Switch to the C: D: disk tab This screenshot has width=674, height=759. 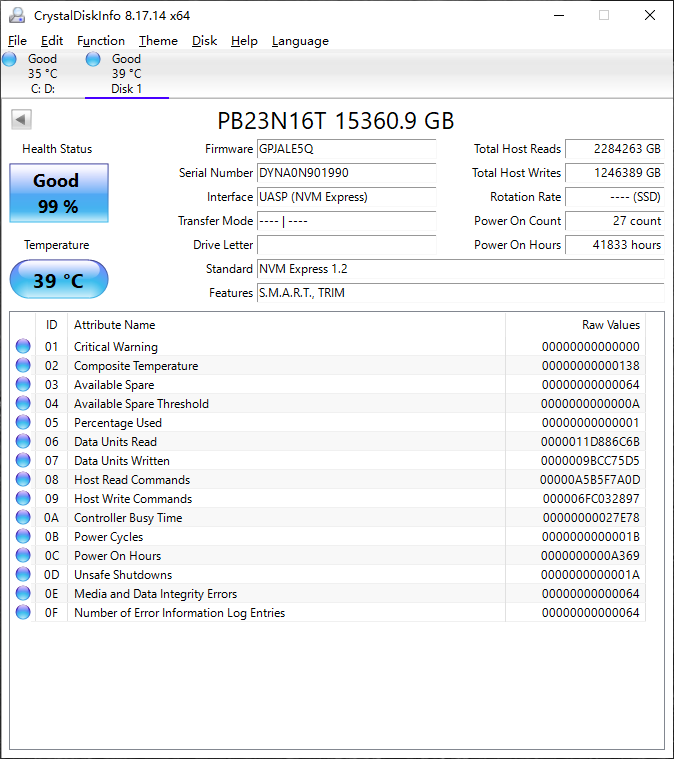(x=43, y=74)
